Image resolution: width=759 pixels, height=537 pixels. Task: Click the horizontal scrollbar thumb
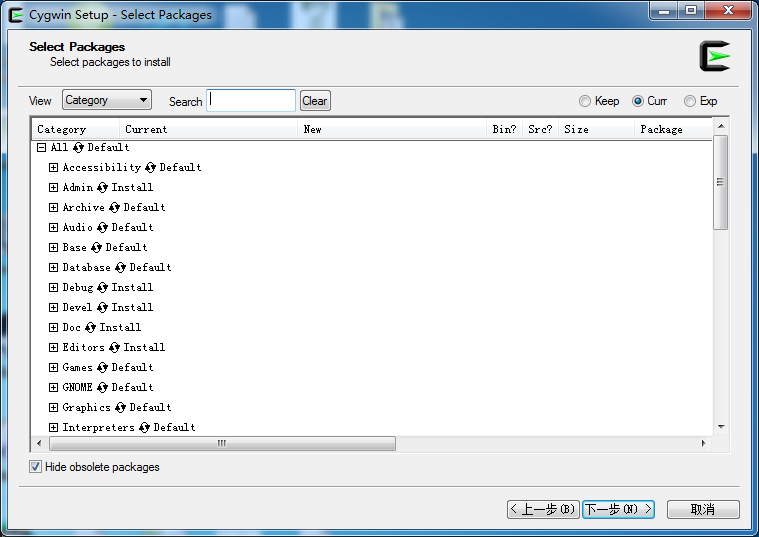click(x=222, y=444)
